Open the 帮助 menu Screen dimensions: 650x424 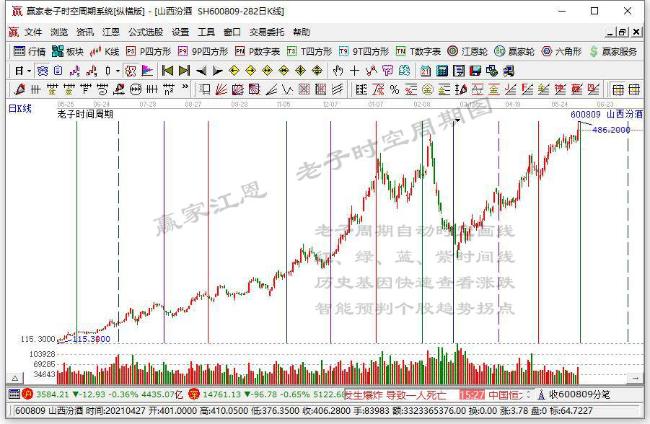pos(301,32)
